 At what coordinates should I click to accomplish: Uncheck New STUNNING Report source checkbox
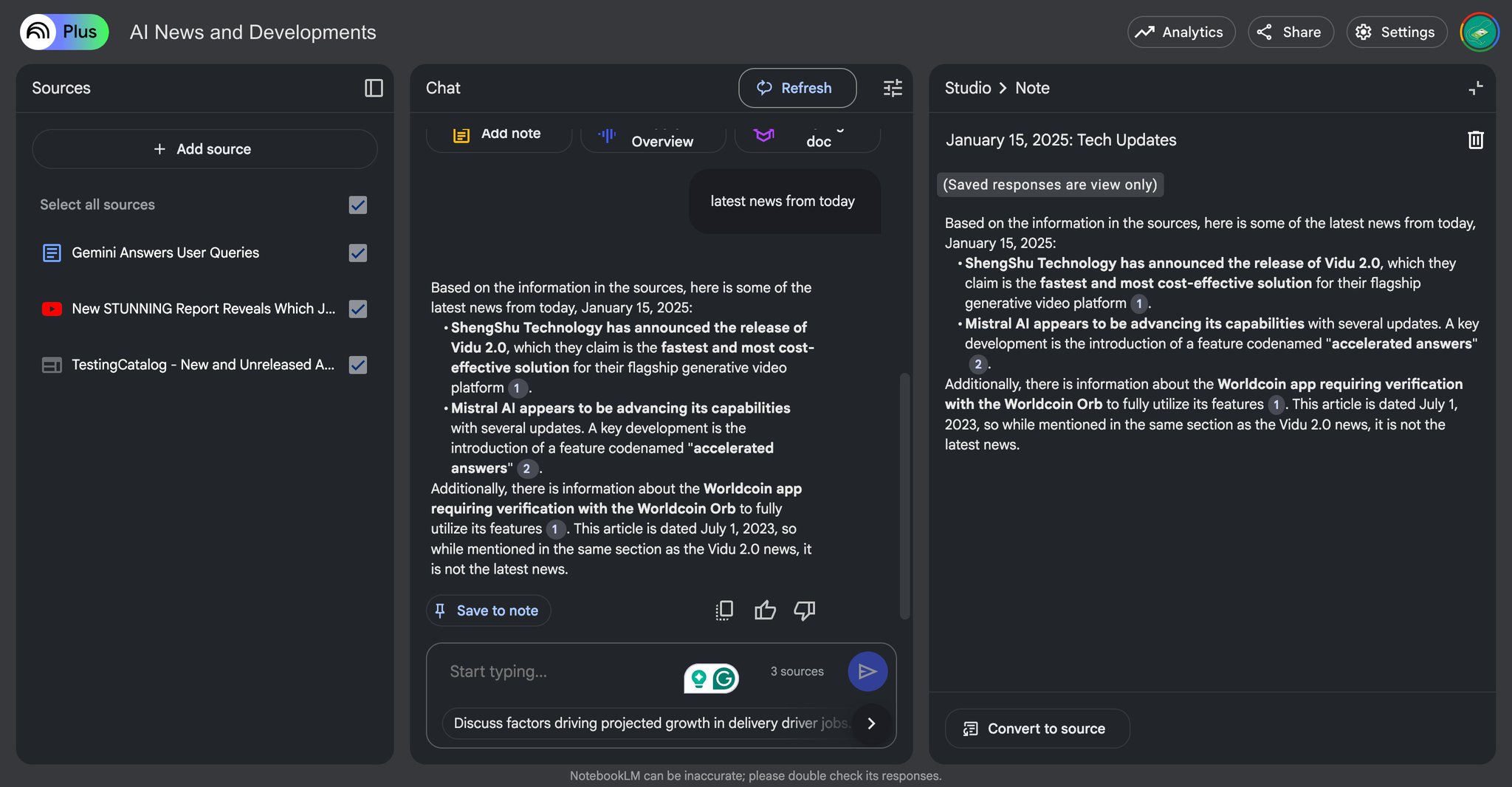358,309
